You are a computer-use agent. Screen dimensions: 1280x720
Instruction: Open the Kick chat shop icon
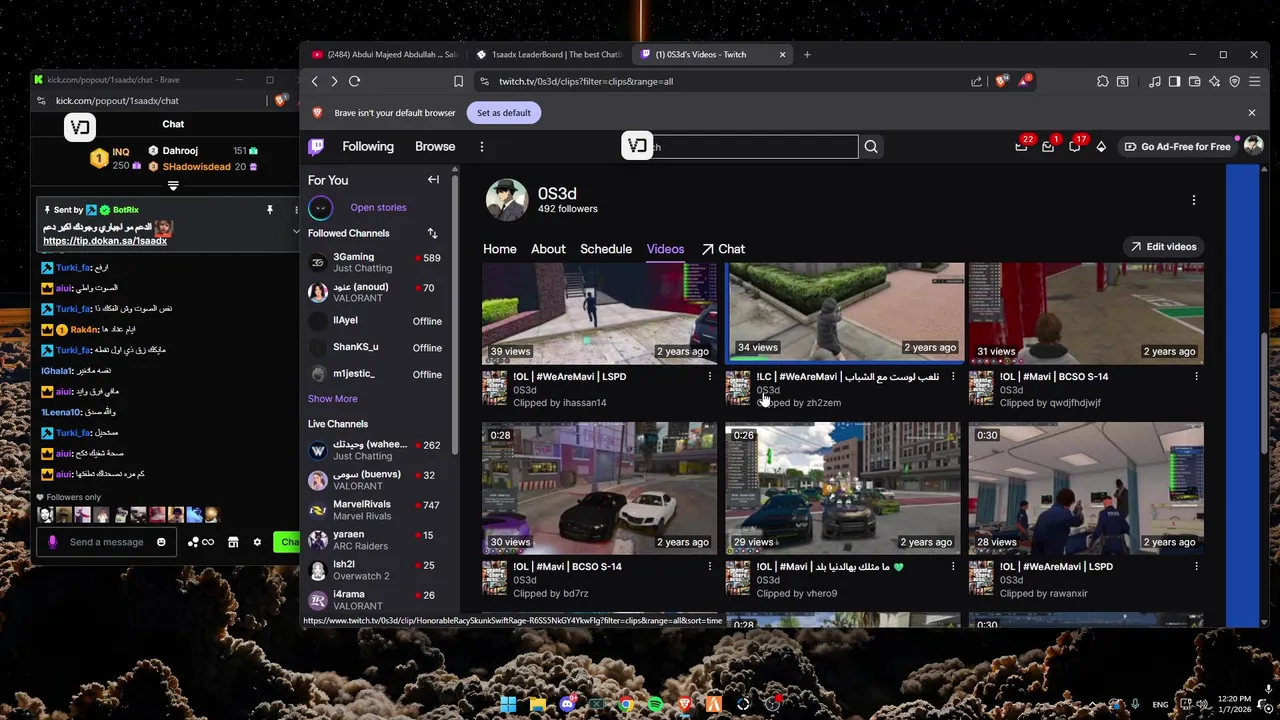pyautogui.click(x=233, y=542)
